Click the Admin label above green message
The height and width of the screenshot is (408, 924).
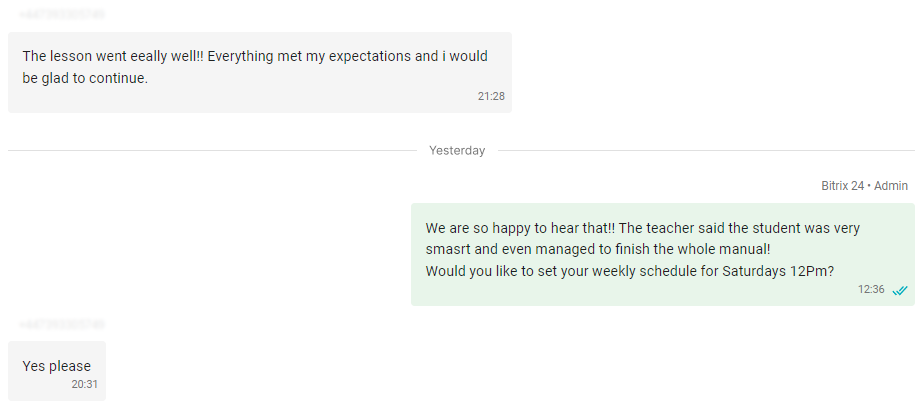pyautogui.click(x=891, y=186)
